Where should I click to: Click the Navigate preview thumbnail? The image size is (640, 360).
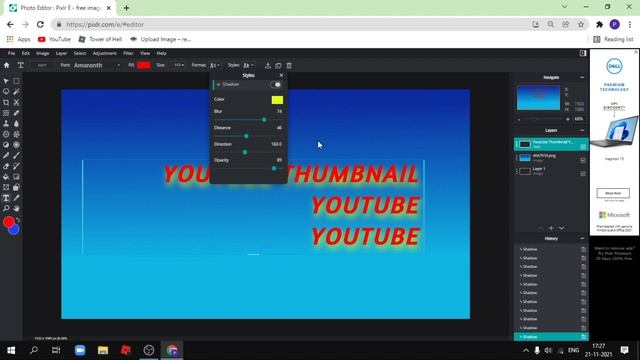click(538, 98)
